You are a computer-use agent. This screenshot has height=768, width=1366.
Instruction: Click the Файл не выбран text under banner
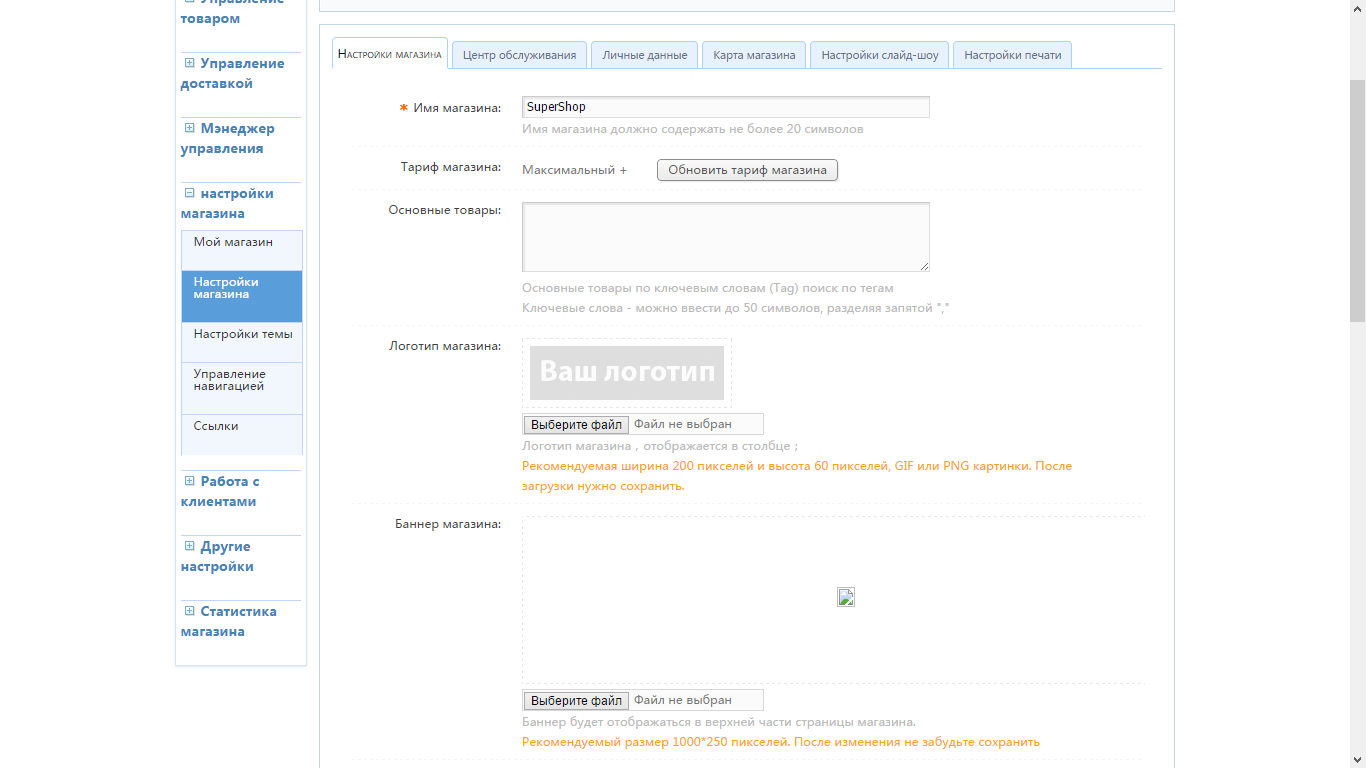point(683,700)
